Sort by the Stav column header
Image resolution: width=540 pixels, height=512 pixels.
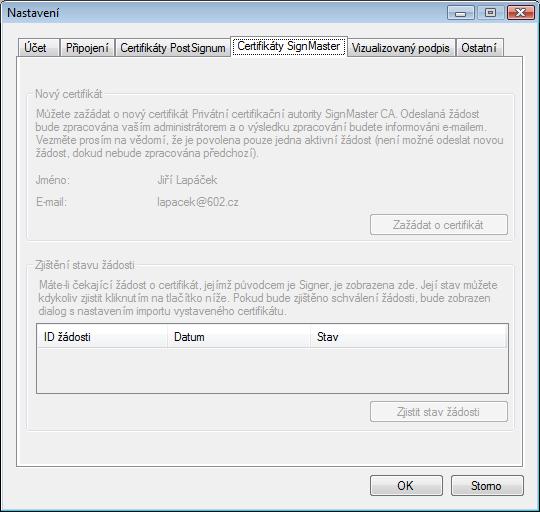pyautogui.click(x=408, y=337)
